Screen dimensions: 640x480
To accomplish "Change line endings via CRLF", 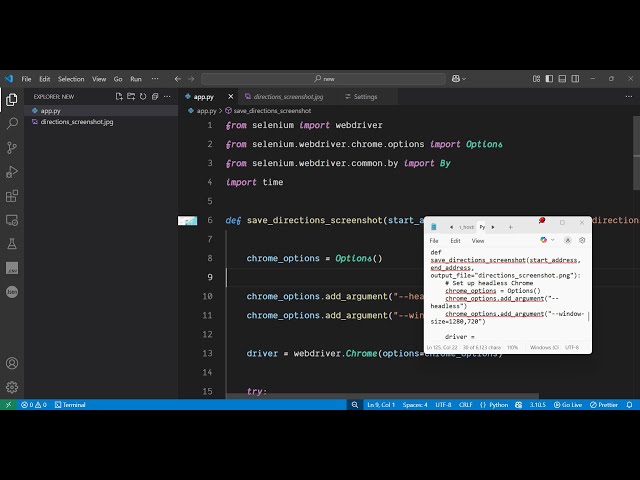I will [465, 405].
